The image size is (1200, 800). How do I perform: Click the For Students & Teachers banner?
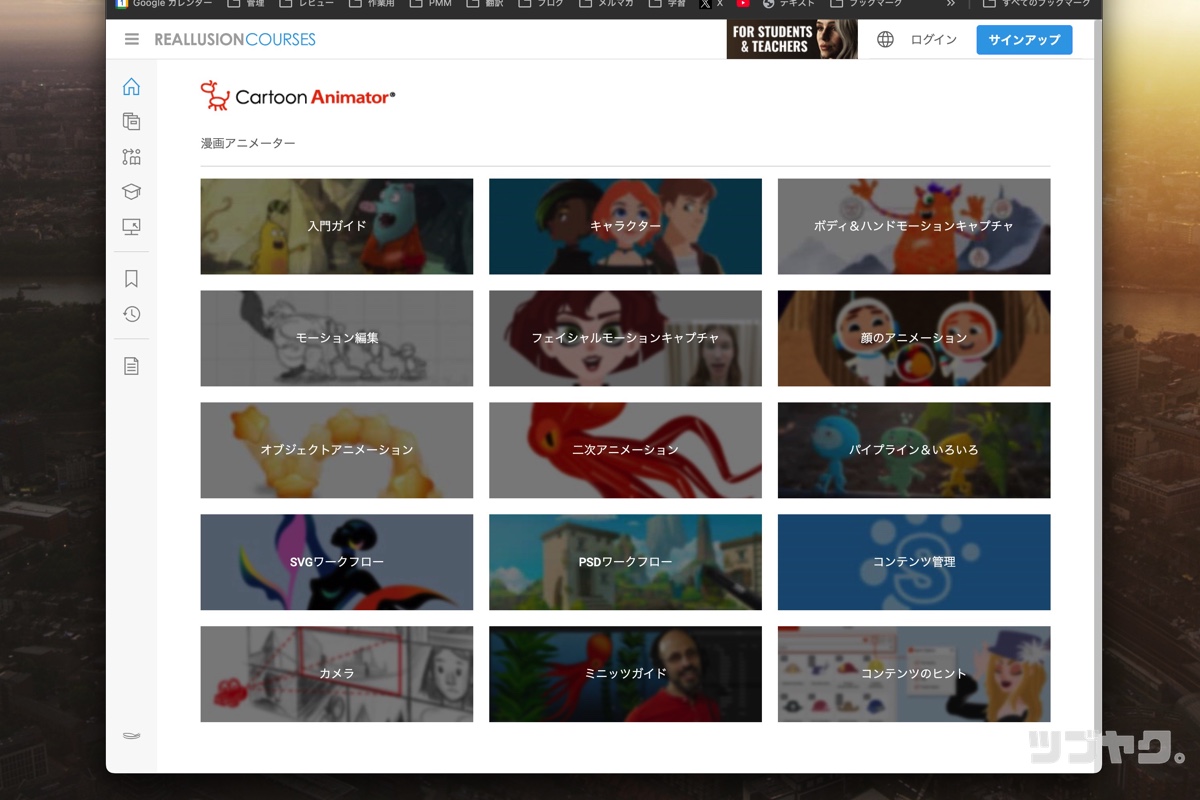click(x=791, y=40)
